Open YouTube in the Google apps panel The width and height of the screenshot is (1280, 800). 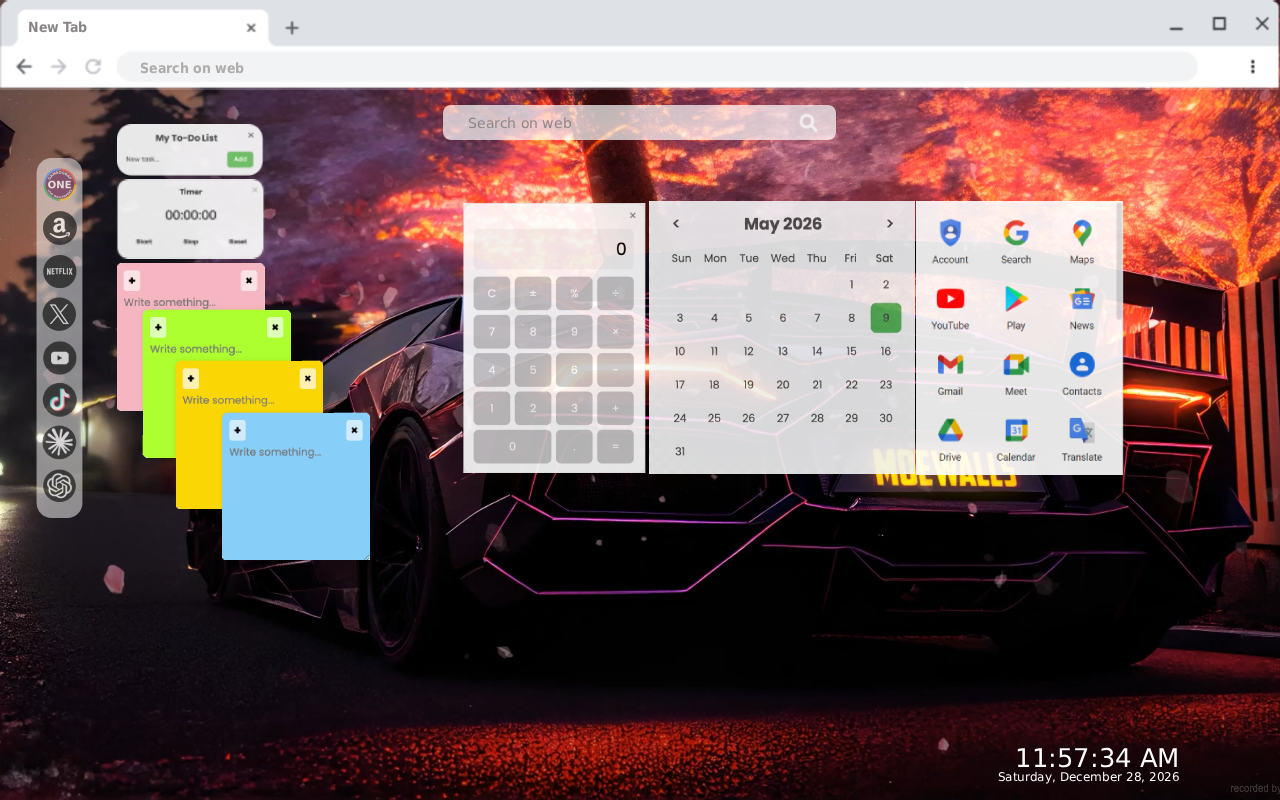950,308
